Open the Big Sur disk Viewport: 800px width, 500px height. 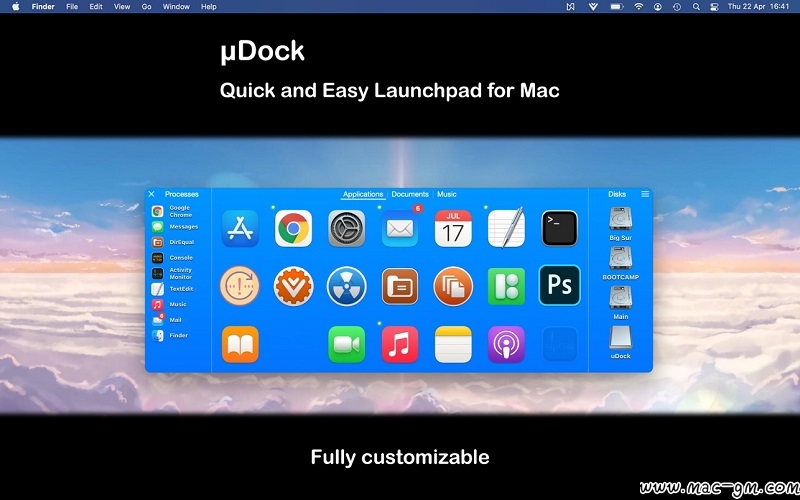[x=620, y=223]
